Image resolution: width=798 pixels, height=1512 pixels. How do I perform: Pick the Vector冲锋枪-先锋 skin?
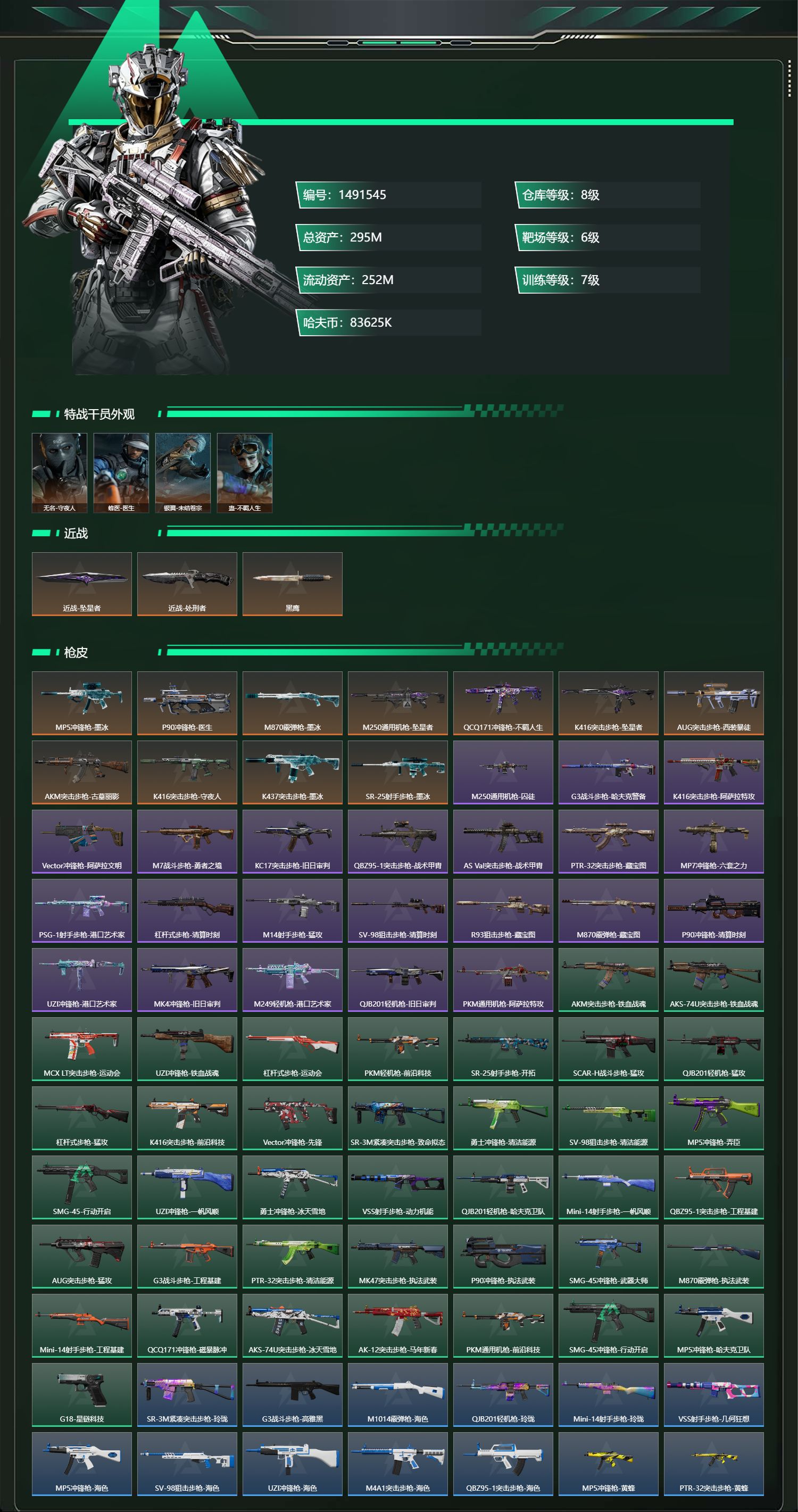point(292,1119)
